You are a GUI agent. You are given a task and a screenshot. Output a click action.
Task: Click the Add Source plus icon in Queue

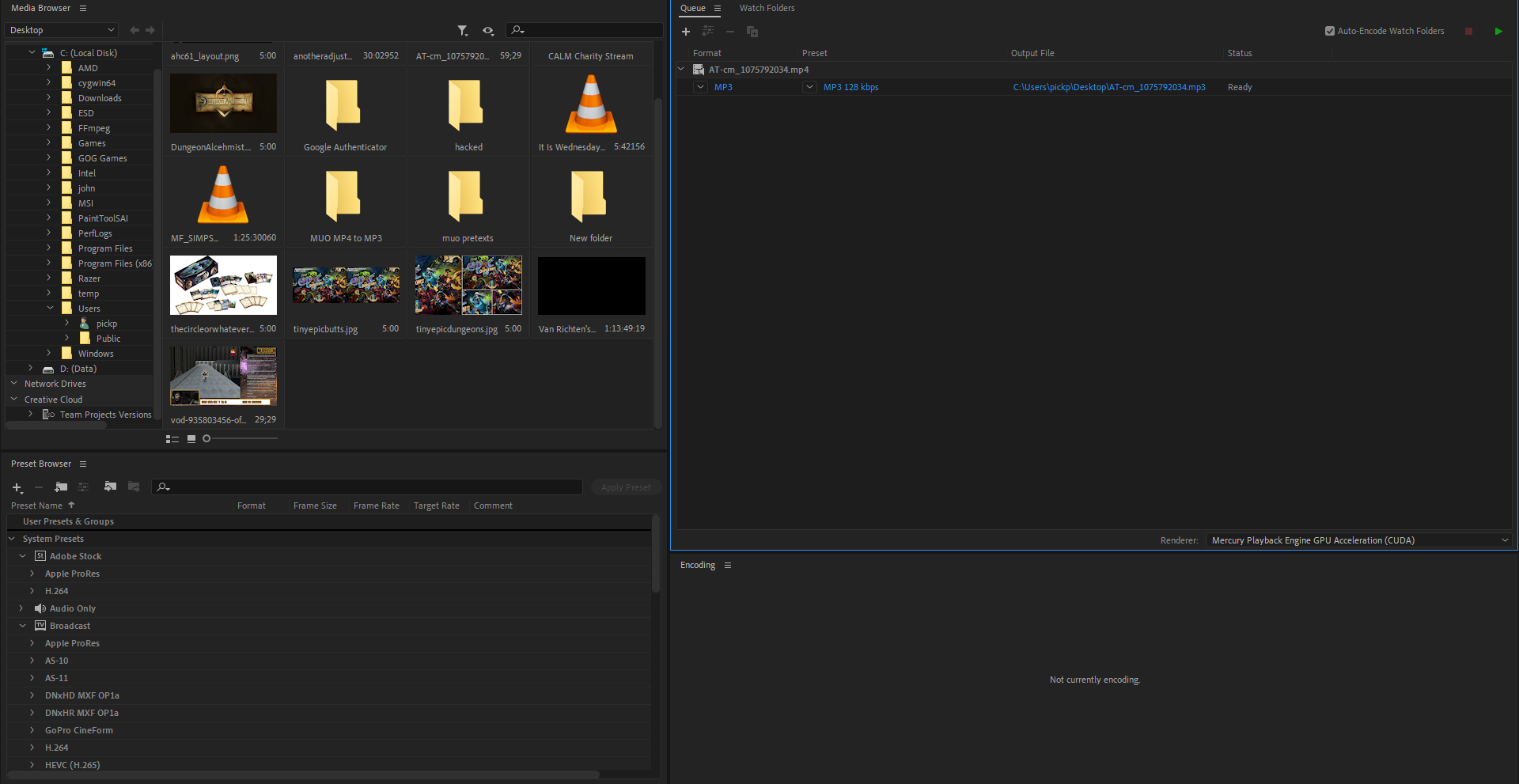click(x=686, y=32)
